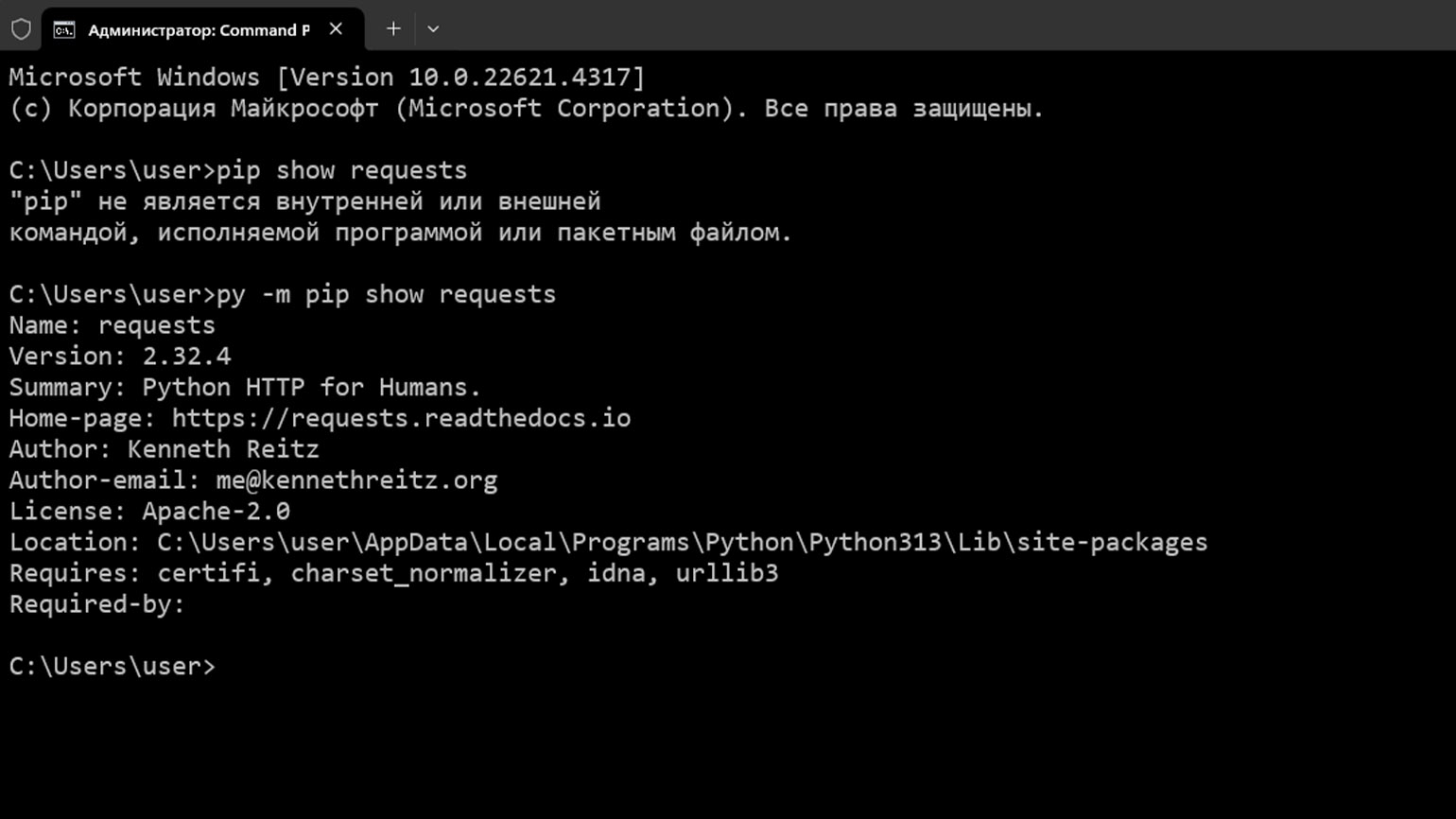The height and width of the screenshot is (819, 1456).
Task: Open a new terminal tab with plus
Action: 393,29
